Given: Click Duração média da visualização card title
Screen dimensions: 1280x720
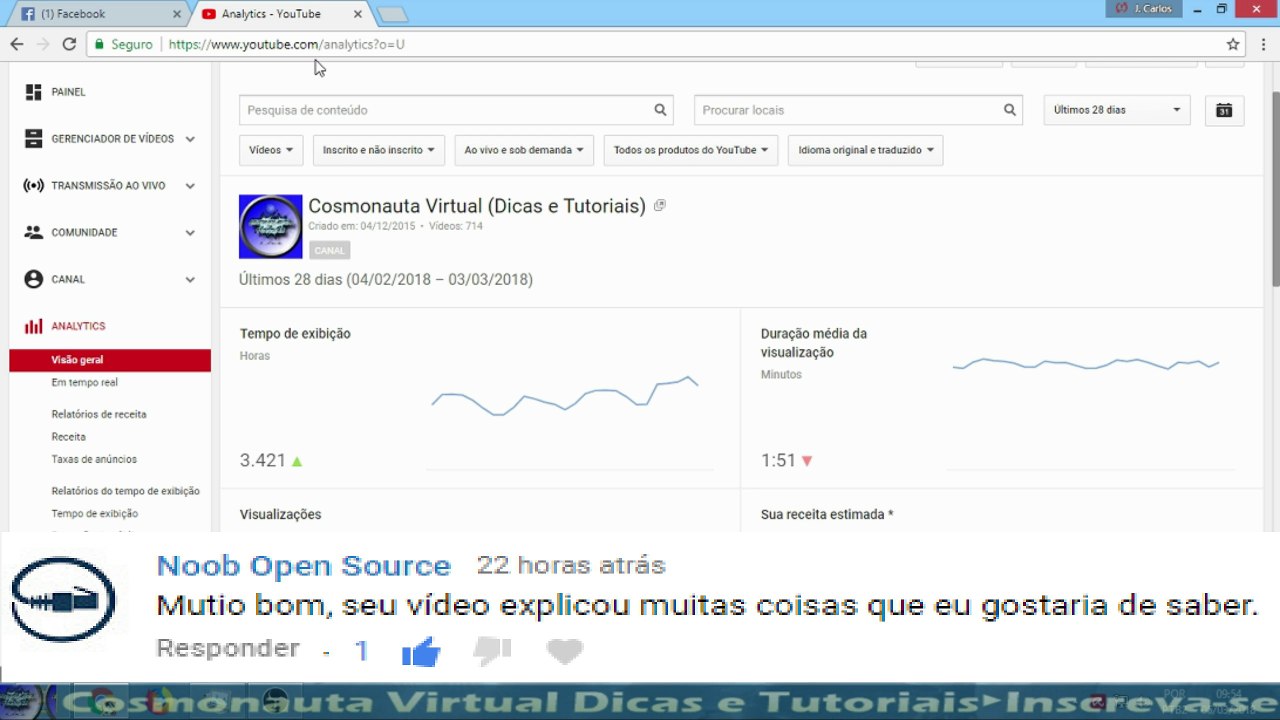Looking at the screenshot, I should [814, 343].
